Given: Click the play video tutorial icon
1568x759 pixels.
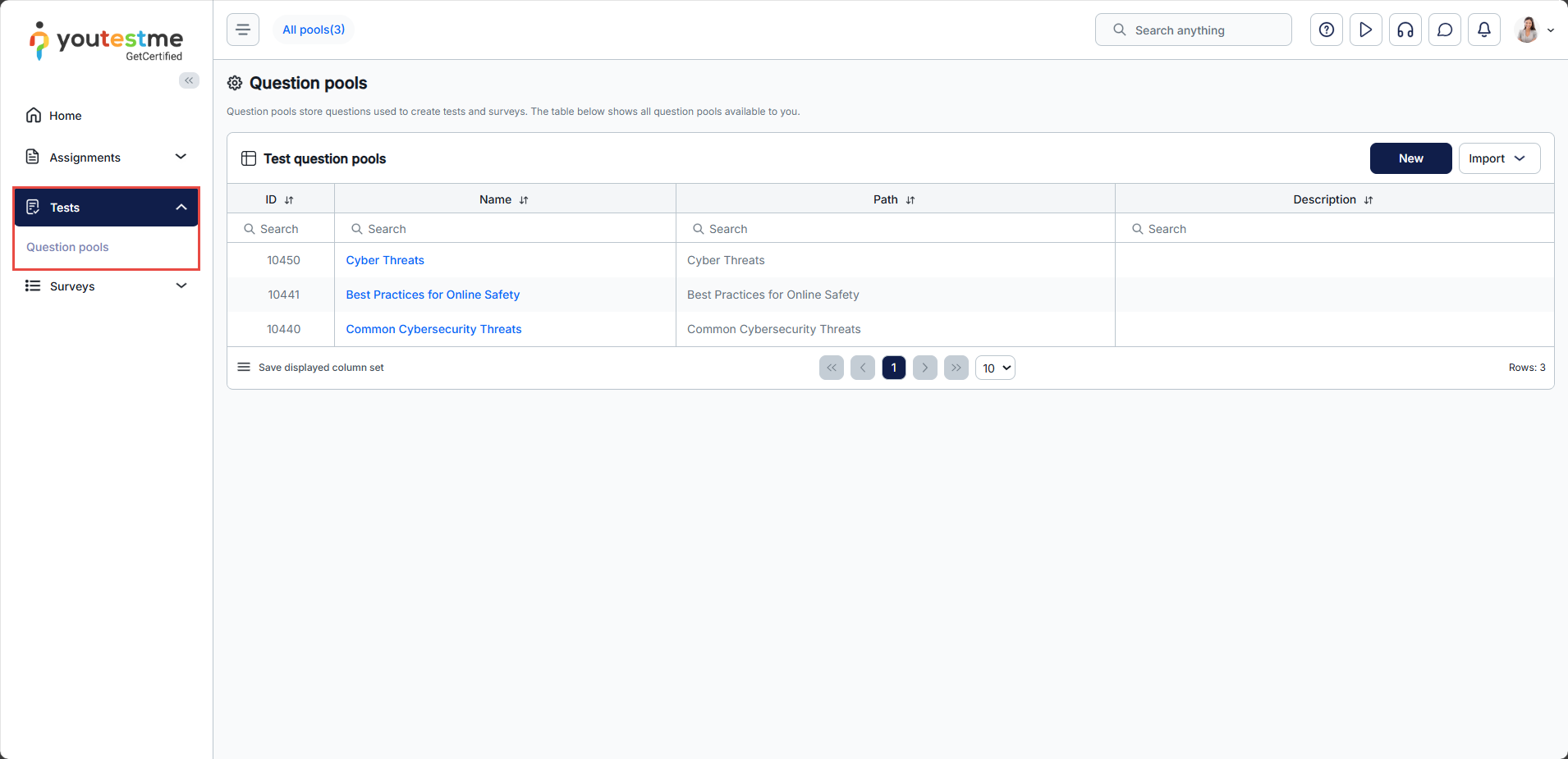Looking at the screenshot, I should pyautogui.click(x=1365, y=30).
